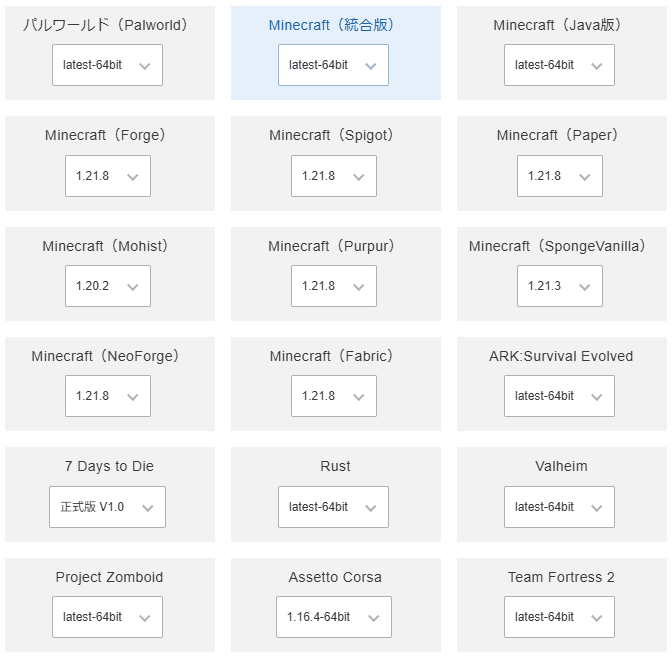Expand the Minecraft Paper version dropdown
This screenshot has height=657, width=672.
pyautogui.click(x=559, y=176)
